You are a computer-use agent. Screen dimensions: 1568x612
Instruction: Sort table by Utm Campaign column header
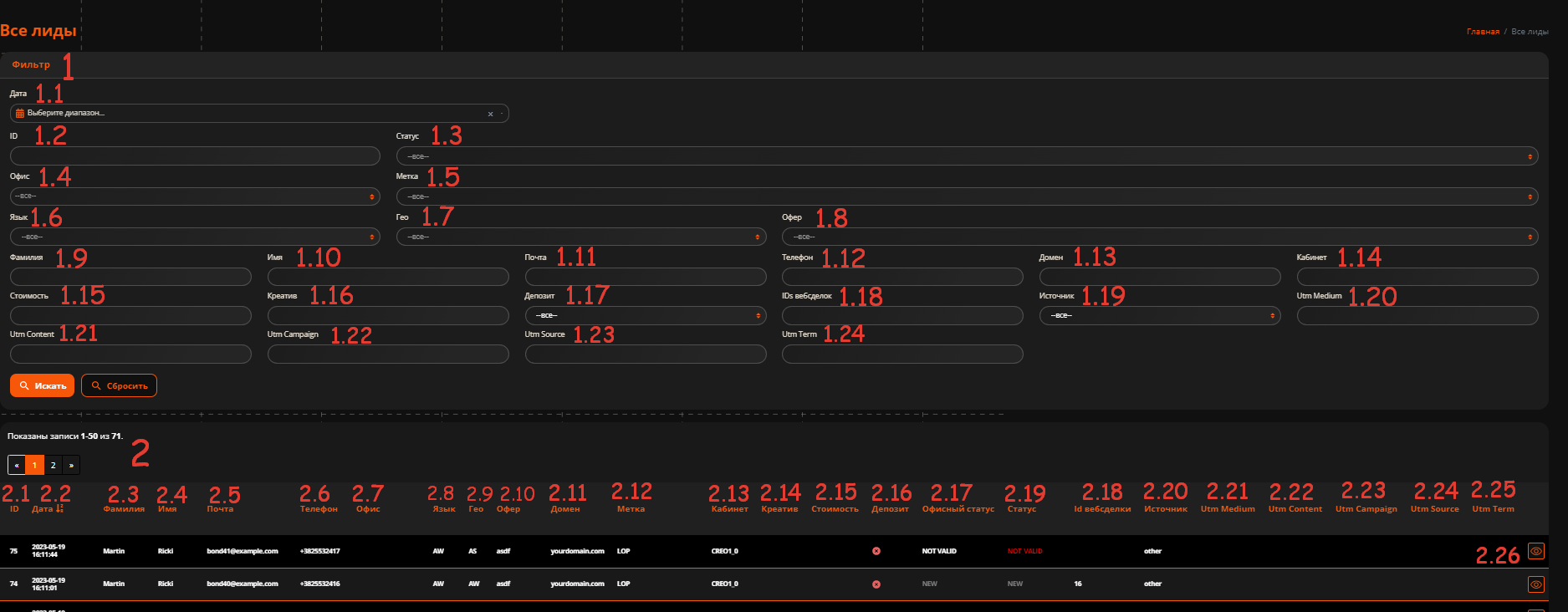coord(1366,509)
